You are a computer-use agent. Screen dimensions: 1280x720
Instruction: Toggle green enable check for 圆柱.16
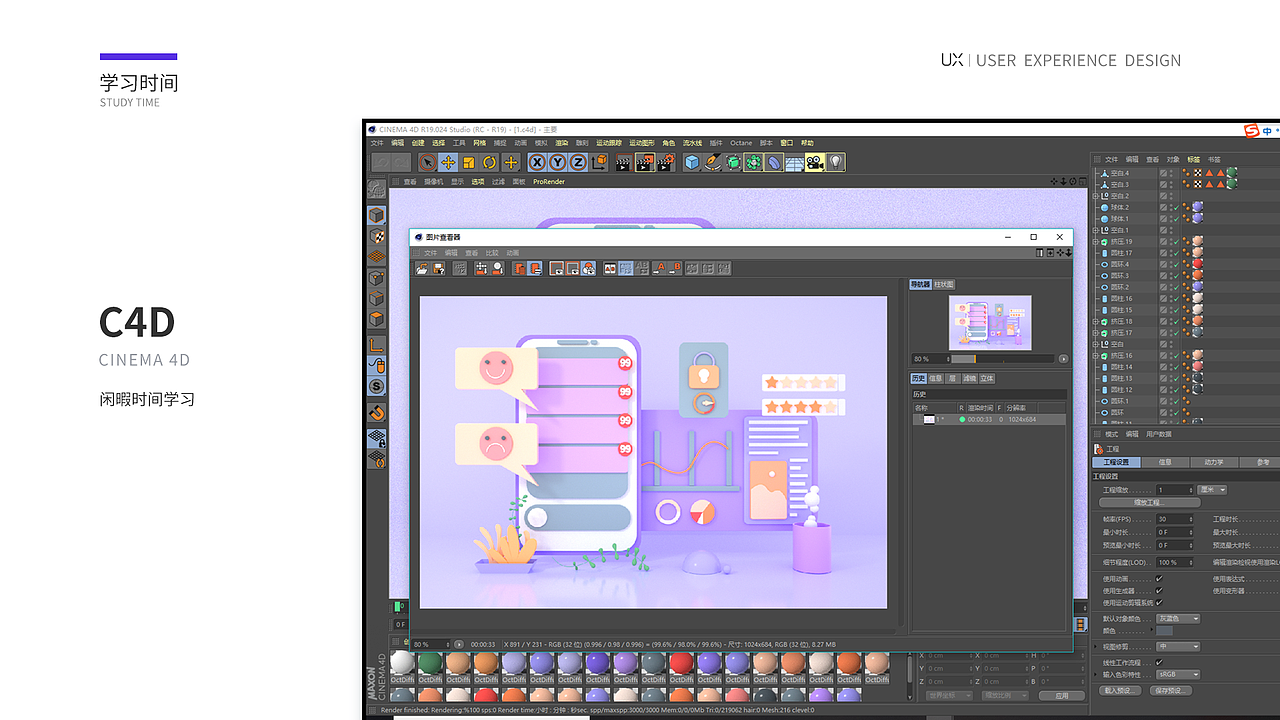[x=1174, y=298]
